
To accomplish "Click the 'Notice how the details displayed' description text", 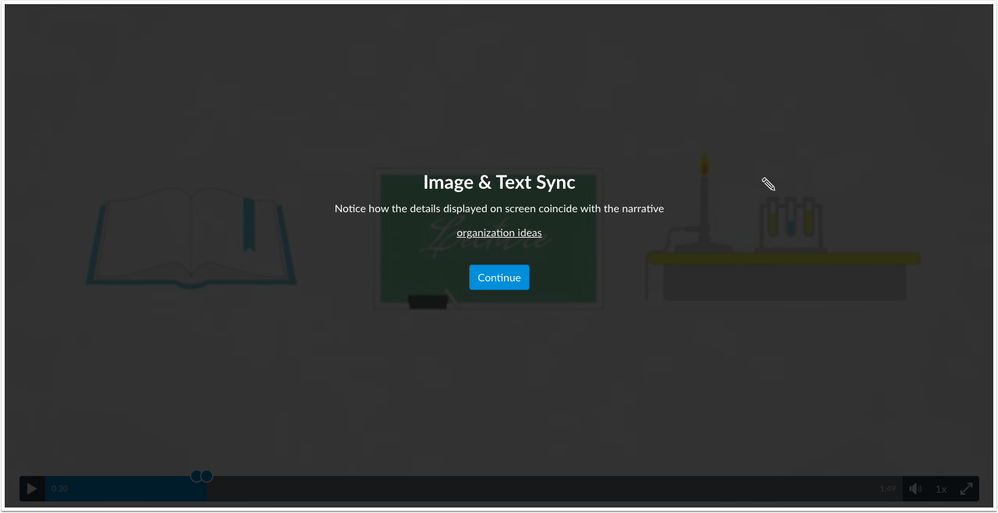I will 499,209.
